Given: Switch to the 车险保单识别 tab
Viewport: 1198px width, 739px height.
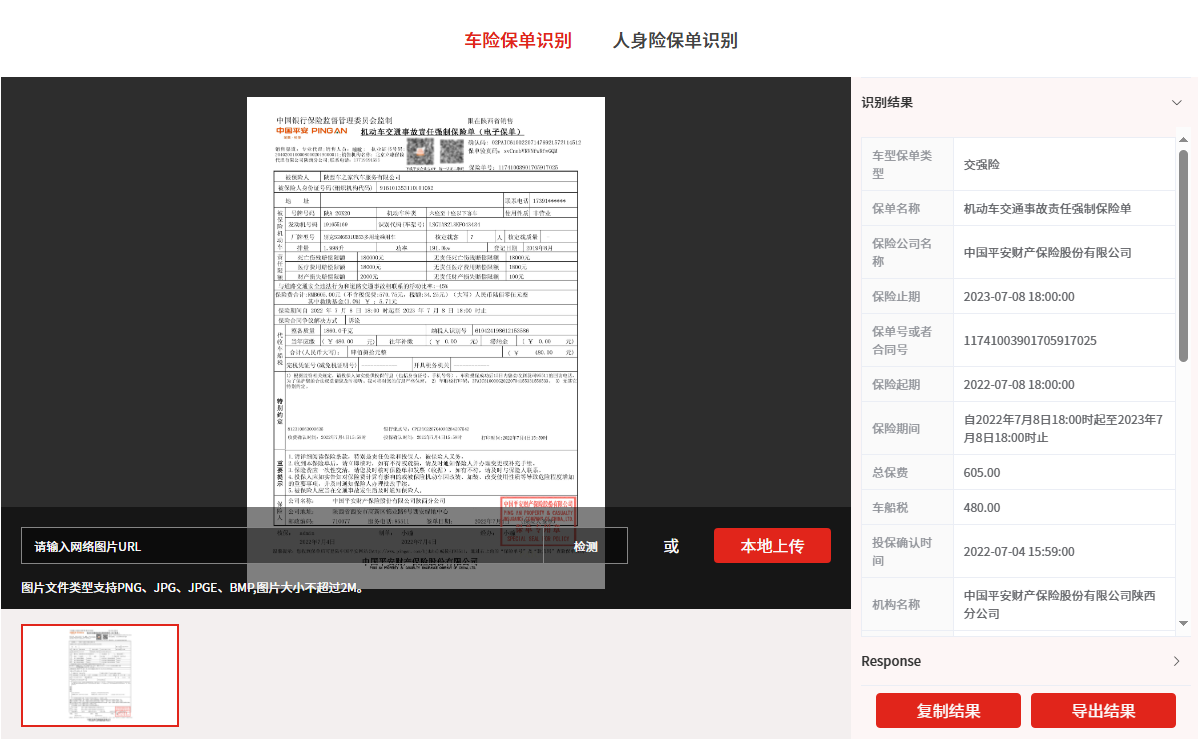Looking at the screenshot, I should click(x=518, y=40).
